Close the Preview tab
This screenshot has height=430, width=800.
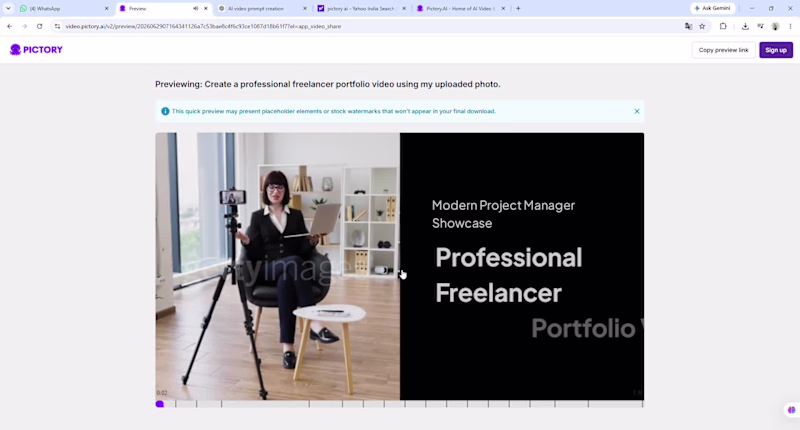click(x=206, y=8)
